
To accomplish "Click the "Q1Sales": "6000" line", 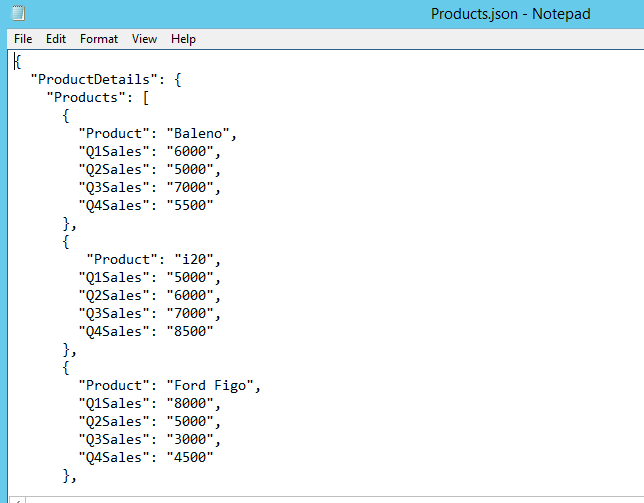I will click(x=150, y=152).
